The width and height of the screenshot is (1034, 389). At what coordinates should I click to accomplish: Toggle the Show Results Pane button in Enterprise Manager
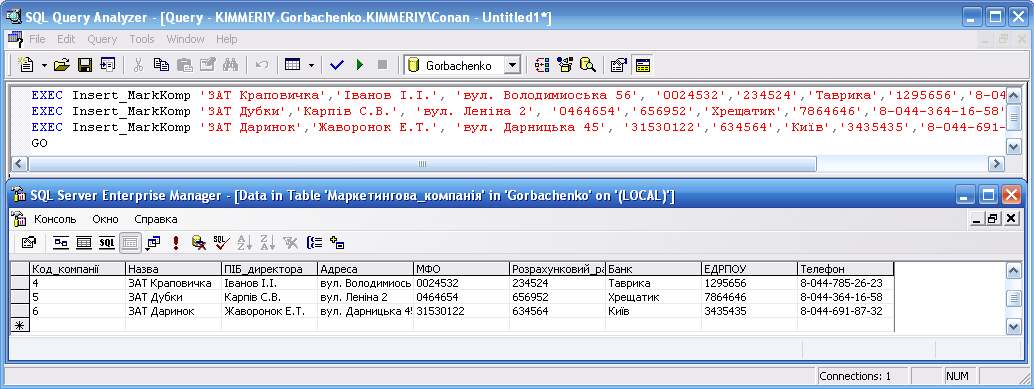pyautogui.click(x=131, y=243)
